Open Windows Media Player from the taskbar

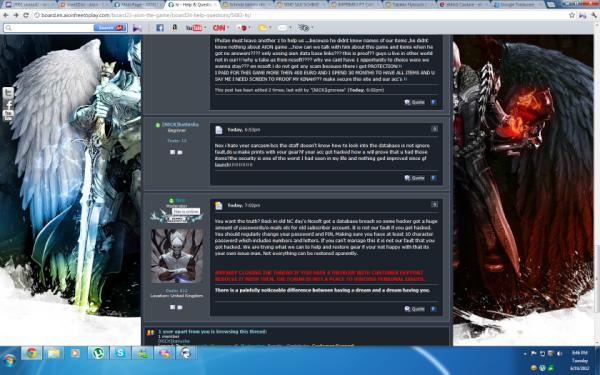coord(76,353)
